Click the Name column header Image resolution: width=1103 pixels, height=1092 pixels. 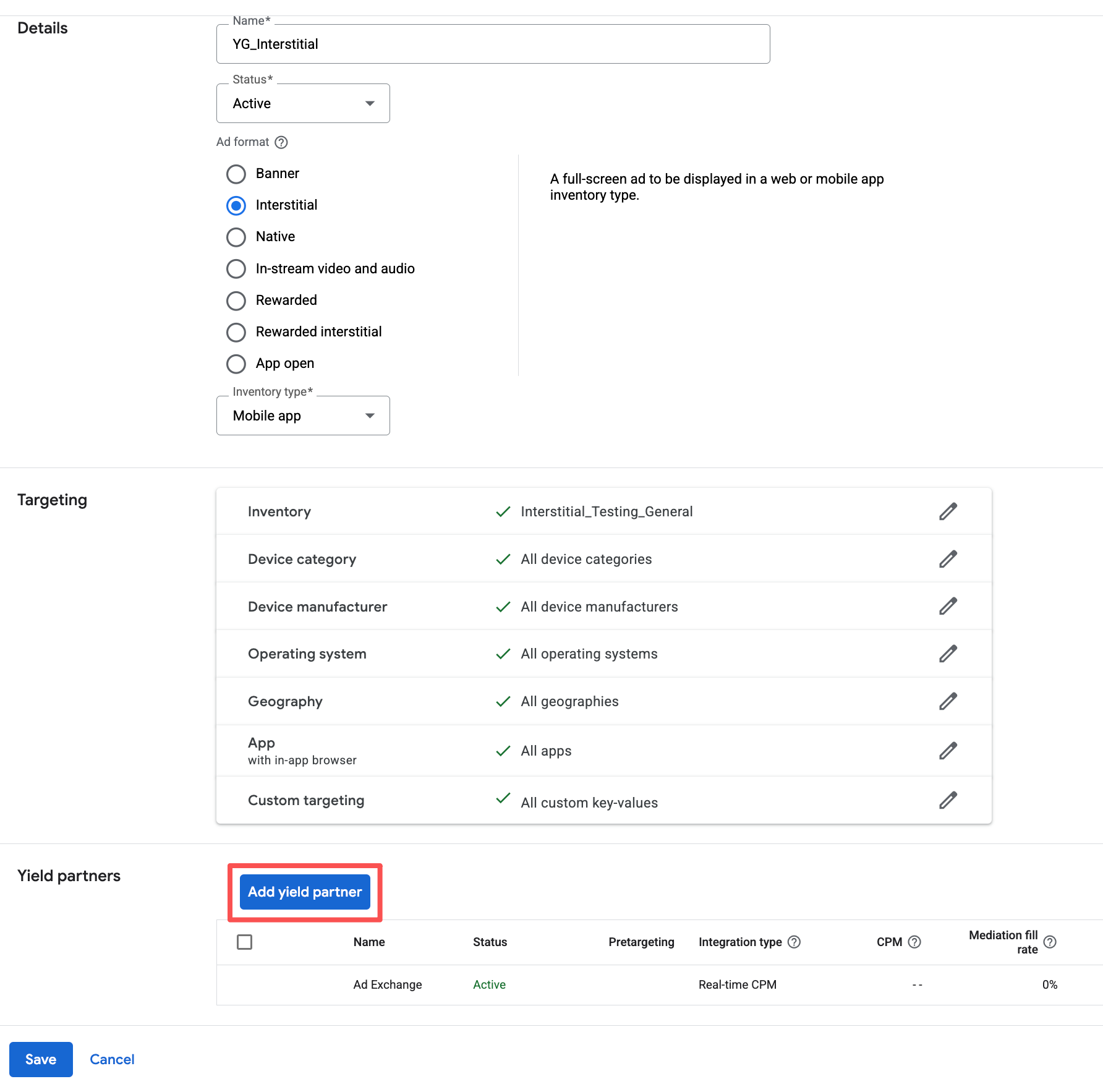pos(369,942)
